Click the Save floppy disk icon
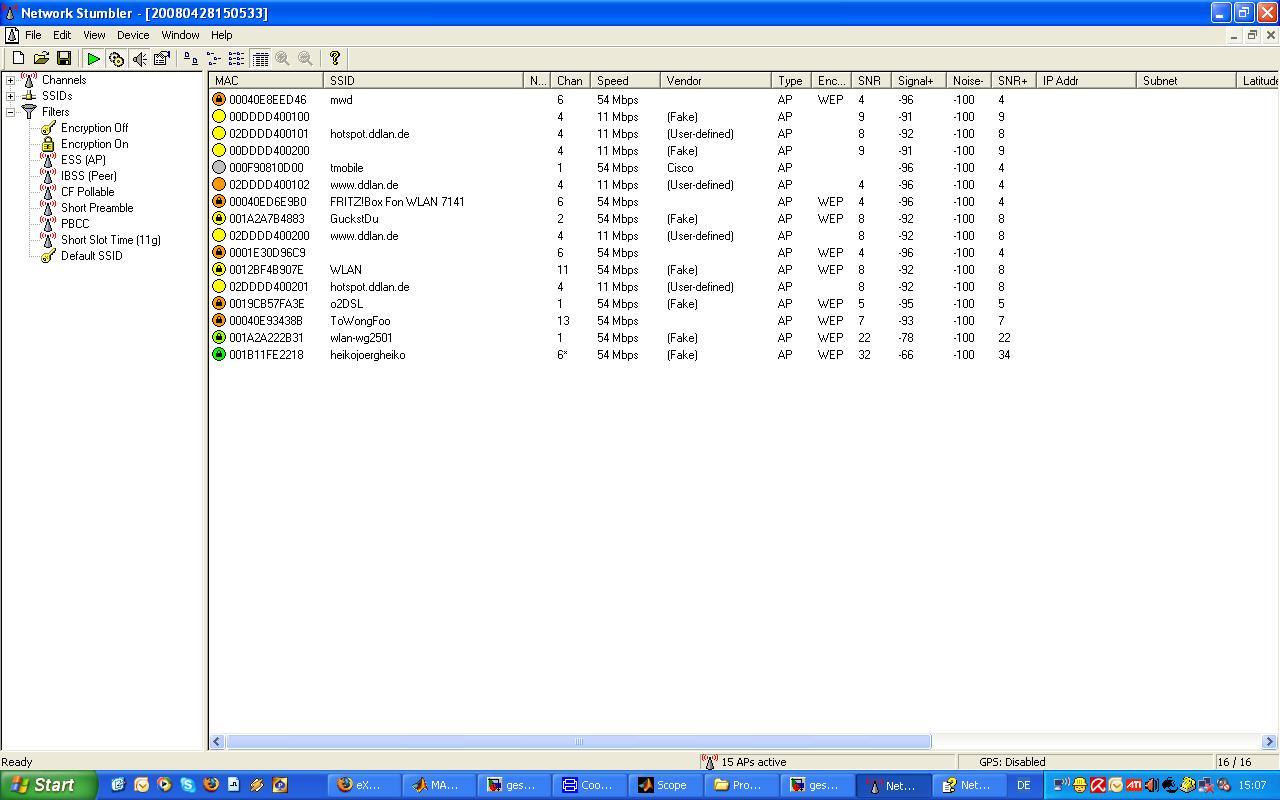This screenshot has height=800, width=1280. click(64, 59)
